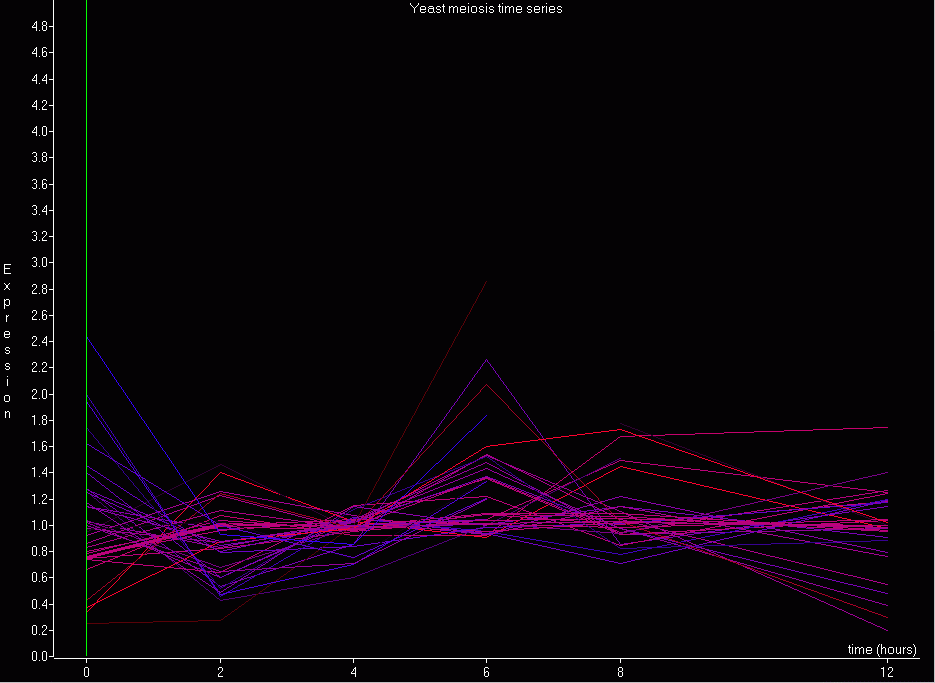This screenshot has height=683, width=935.
Task: Click the line end near 1.75 at 12 hours
Action: pos(886,427)
